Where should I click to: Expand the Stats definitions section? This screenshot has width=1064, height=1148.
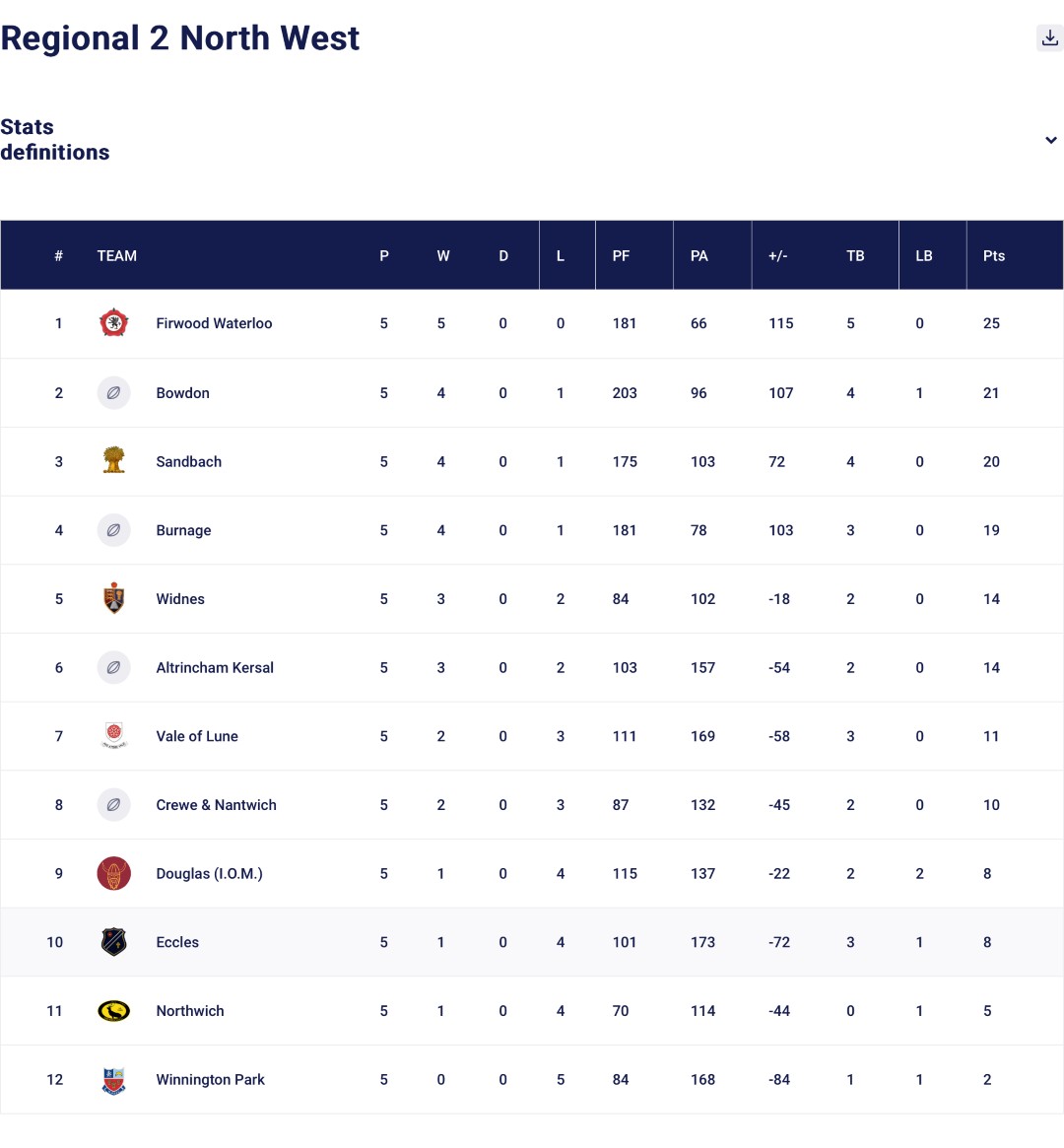pyautogui.click(x=1050, y=140)
